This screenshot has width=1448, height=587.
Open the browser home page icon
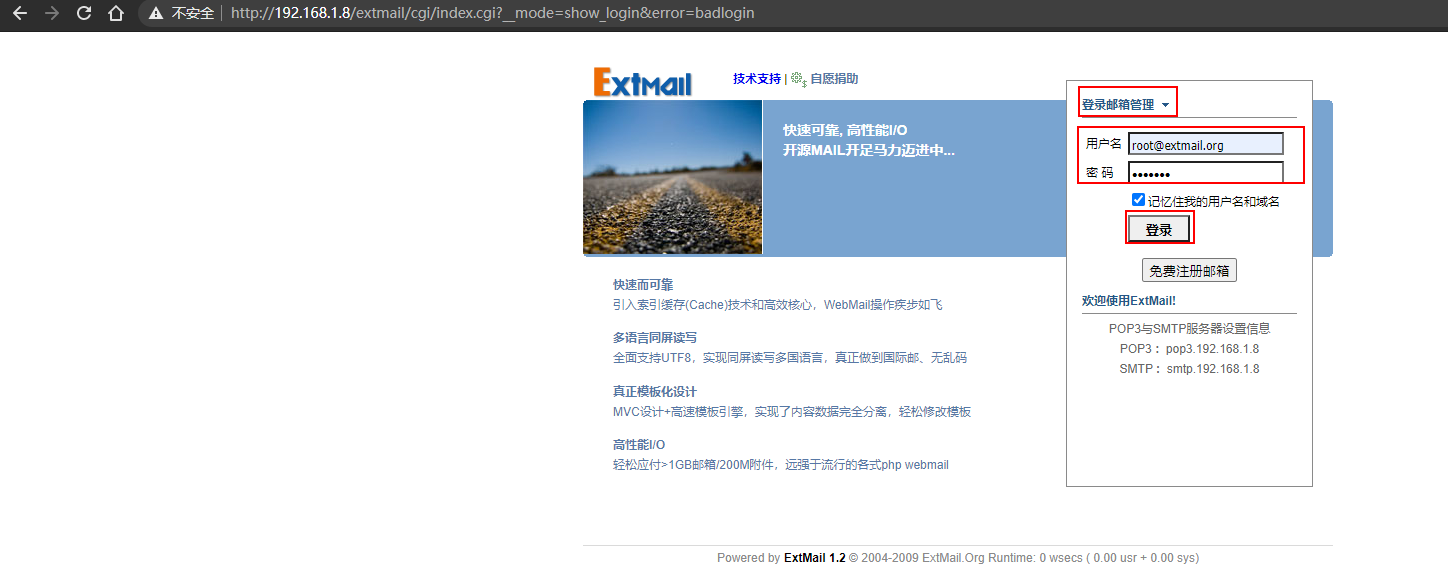pyautogui.click(x=115, y=13)
